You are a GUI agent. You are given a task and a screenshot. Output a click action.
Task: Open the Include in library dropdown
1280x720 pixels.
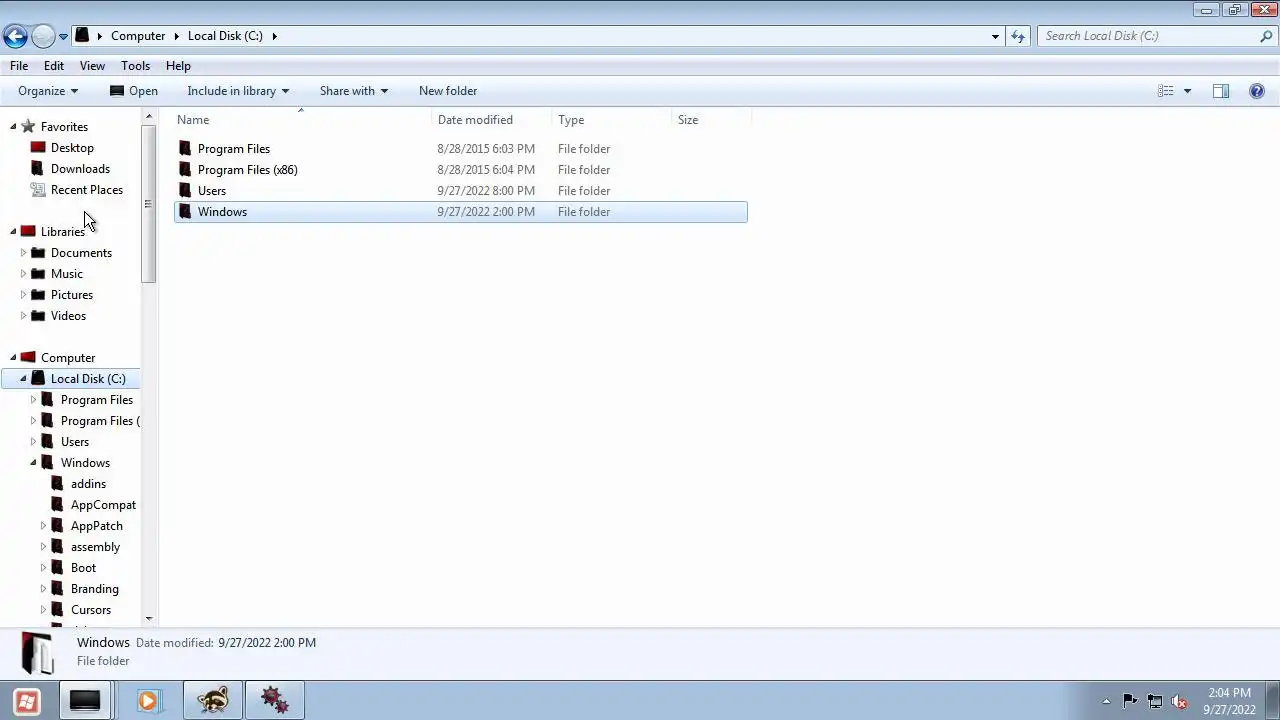pos(238,91)
